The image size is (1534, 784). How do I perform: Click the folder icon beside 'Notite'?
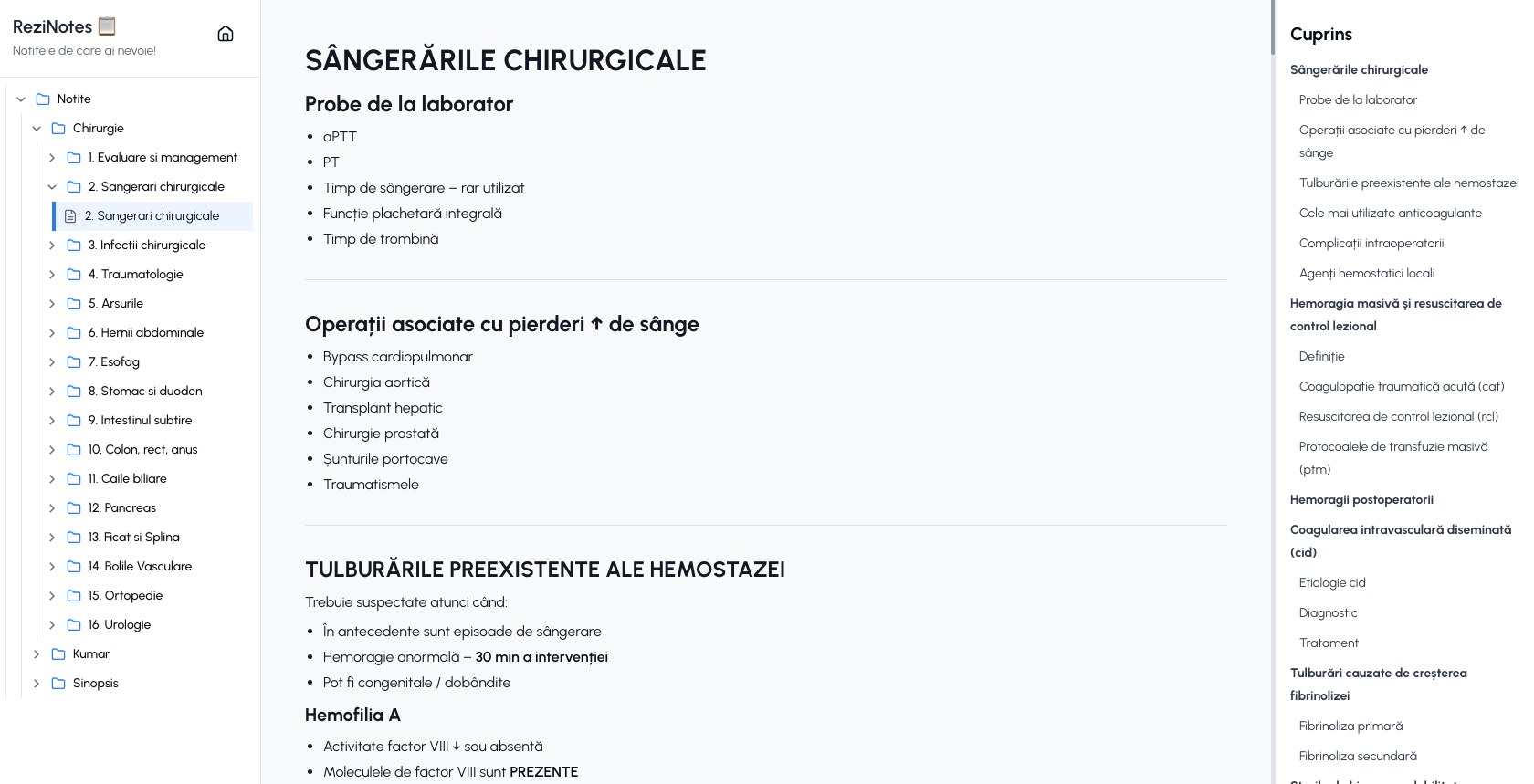pyautogui.click(x=44, y=99)
